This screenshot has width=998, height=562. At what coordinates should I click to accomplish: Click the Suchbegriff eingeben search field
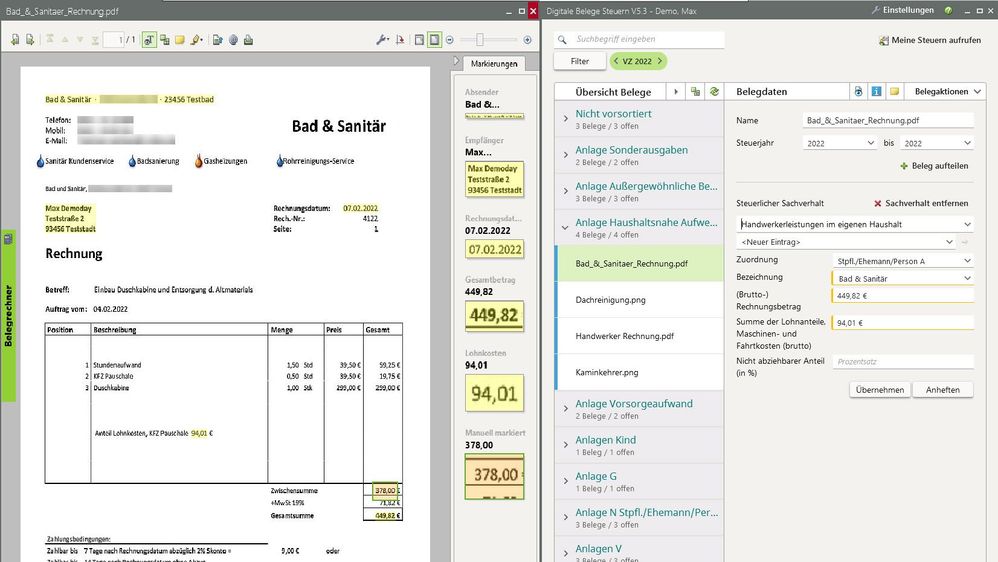pyautogui.click(x=640, y=40)
